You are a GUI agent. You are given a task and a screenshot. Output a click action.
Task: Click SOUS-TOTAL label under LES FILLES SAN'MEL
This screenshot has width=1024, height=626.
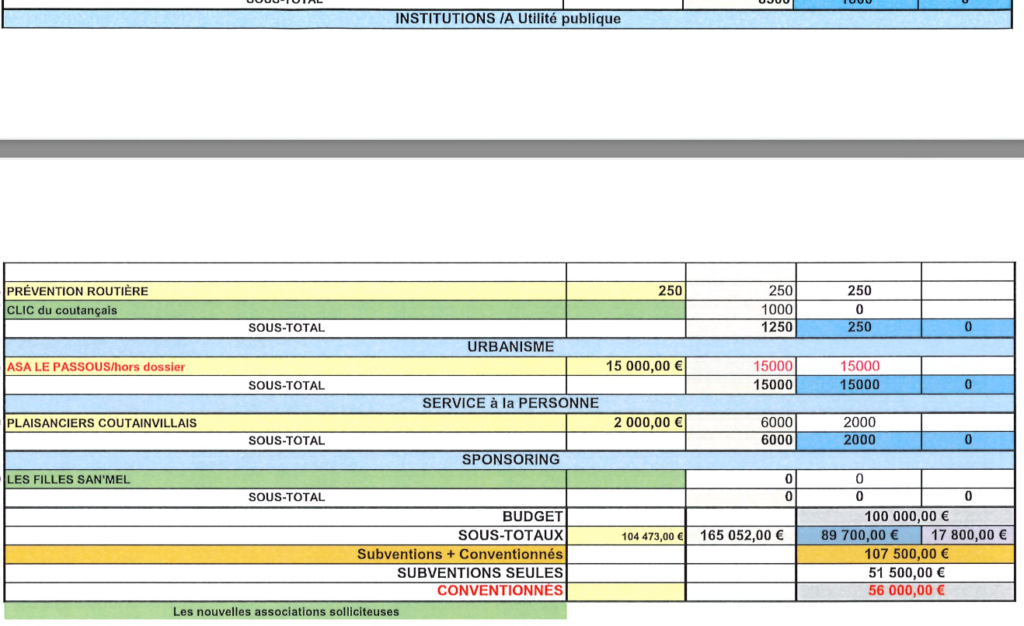[286, 497]
